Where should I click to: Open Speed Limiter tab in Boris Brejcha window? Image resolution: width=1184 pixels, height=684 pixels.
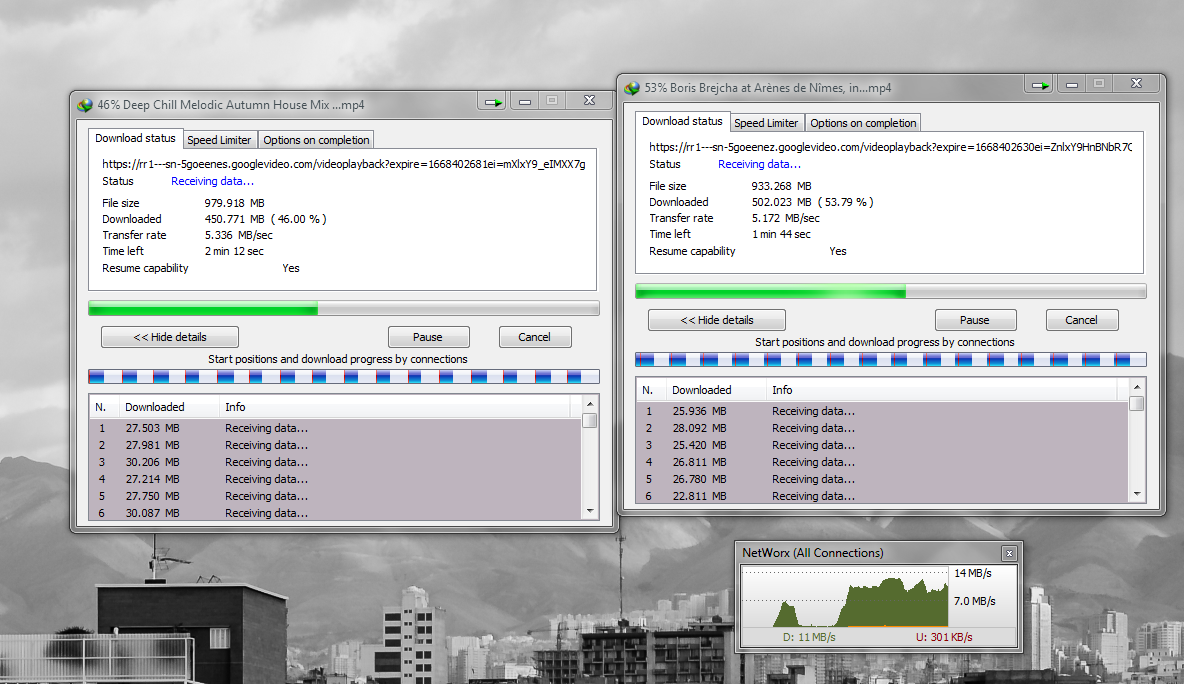tap(766, 123)
